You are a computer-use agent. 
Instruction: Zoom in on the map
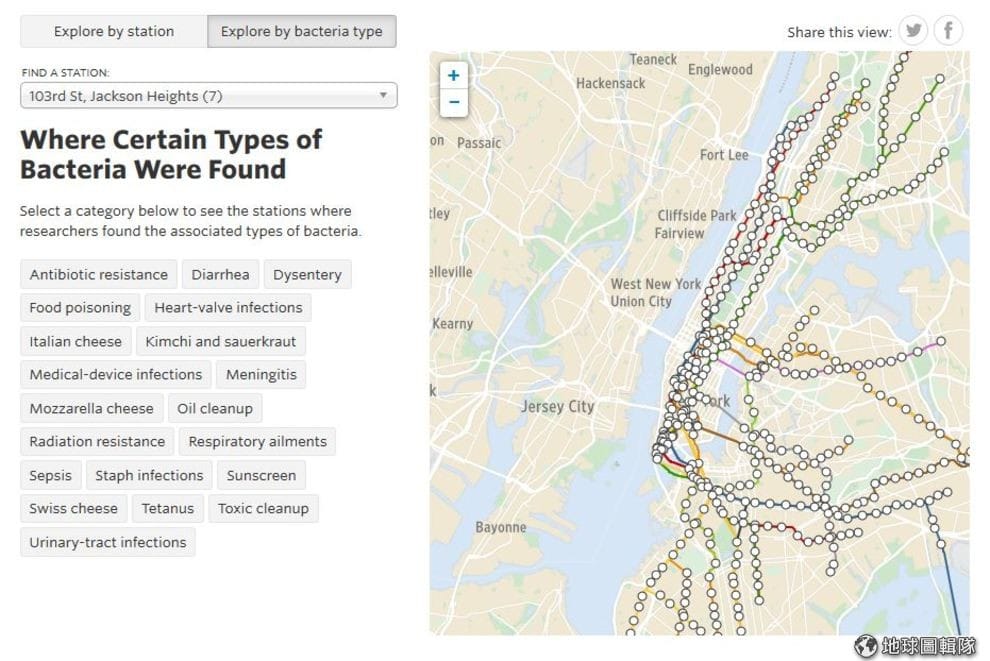pyautogui.click(x=453, y=76)
